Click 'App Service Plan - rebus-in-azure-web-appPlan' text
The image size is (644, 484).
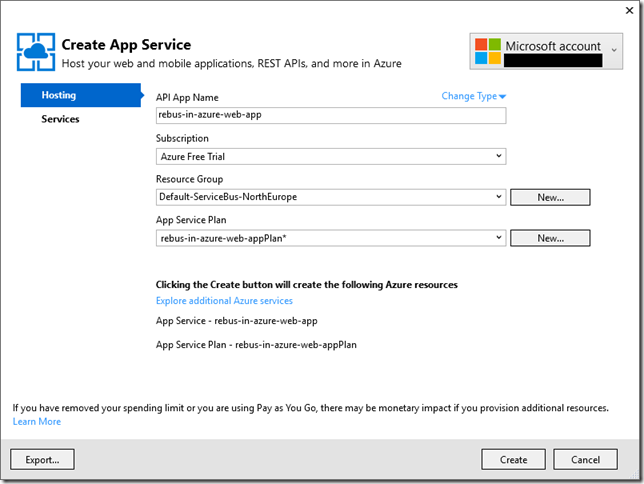pyautogui.click(x=256, y=345)
